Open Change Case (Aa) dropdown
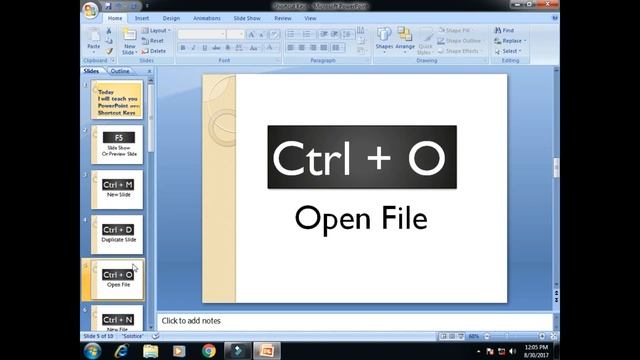640x360 pixels. pos(254,48)
